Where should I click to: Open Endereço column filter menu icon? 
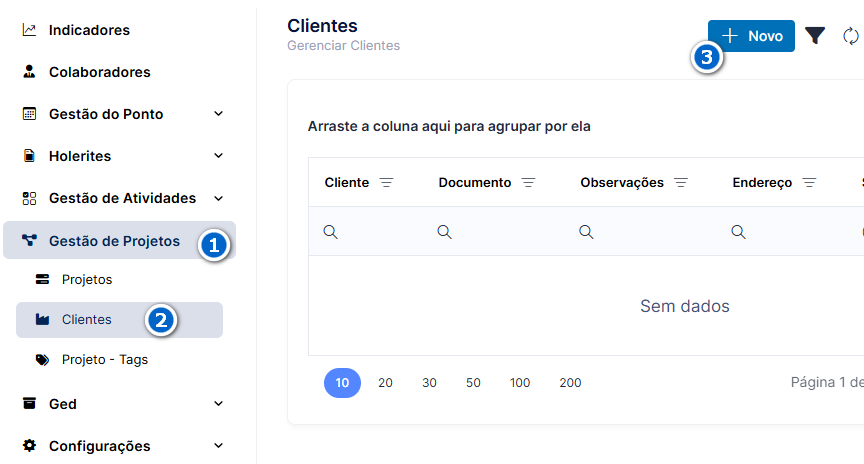click(809, 182)
